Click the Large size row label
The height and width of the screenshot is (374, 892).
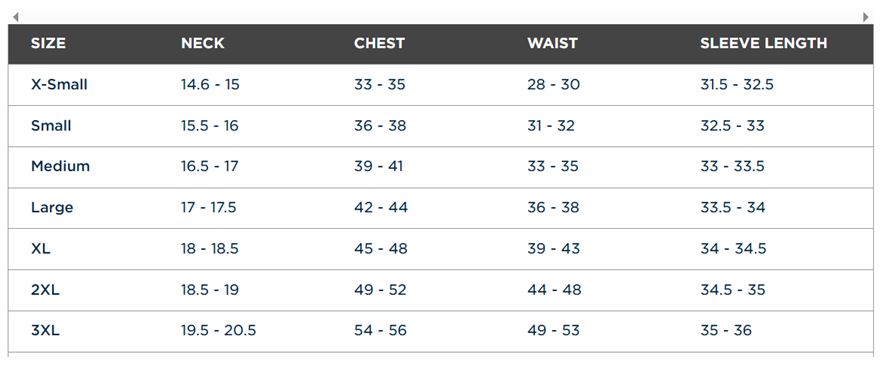click(x=52, y=207)
